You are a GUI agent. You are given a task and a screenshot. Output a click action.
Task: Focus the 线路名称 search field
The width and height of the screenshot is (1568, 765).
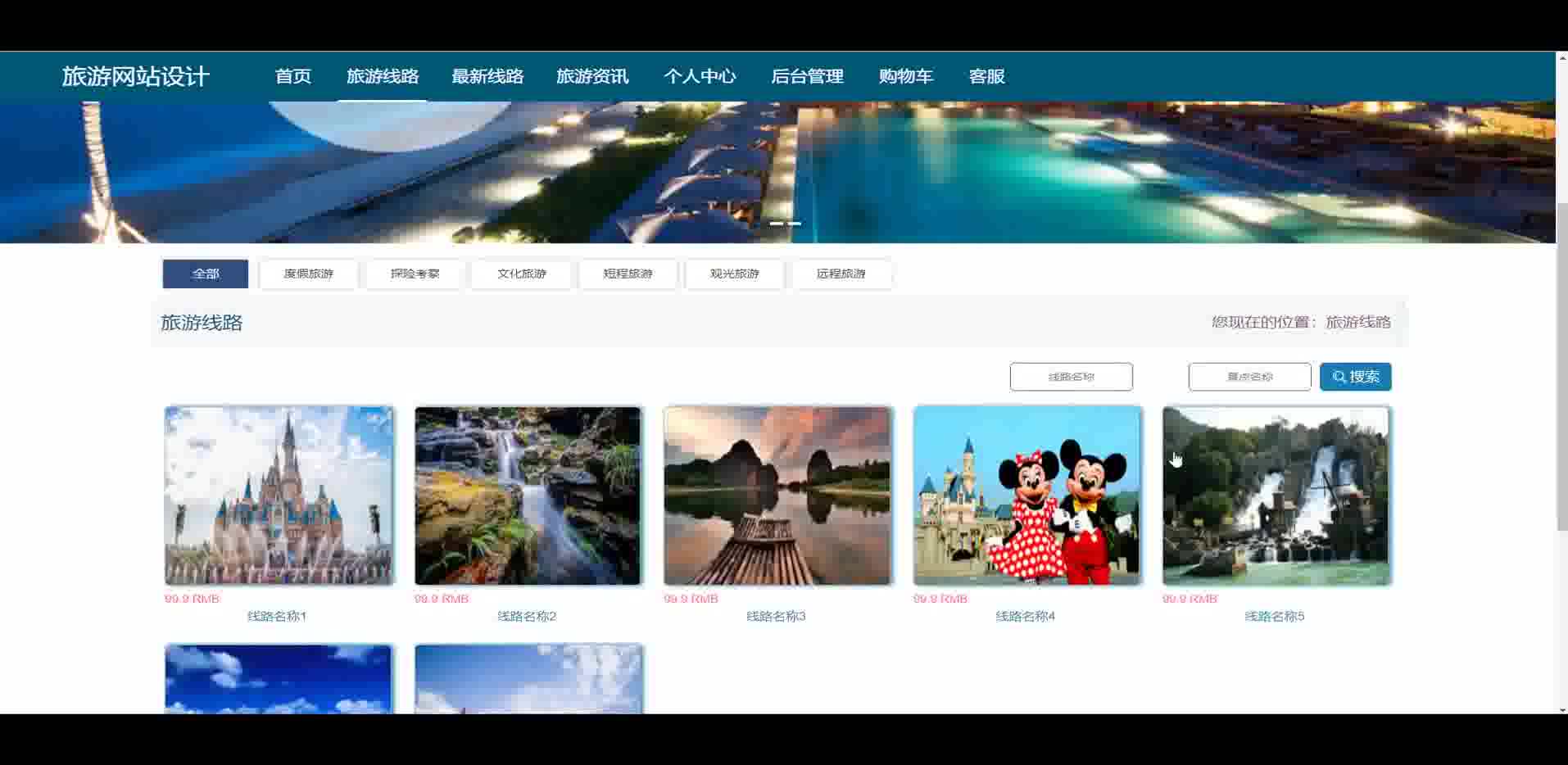point(1072,377)
